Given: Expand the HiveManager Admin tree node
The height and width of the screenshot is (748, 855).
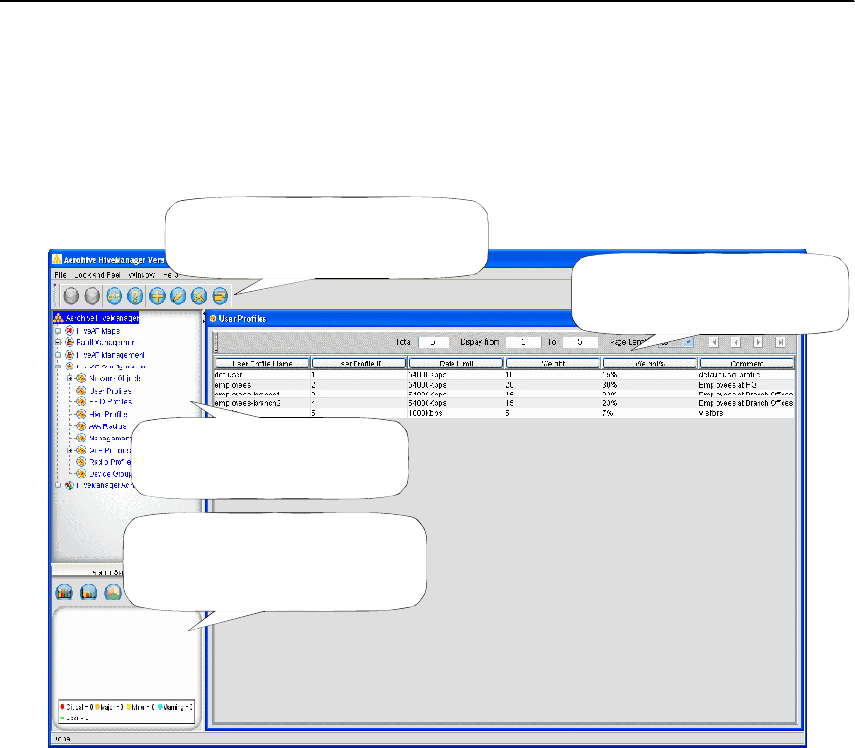Looking at the screenshot, I should click(58, 485).
